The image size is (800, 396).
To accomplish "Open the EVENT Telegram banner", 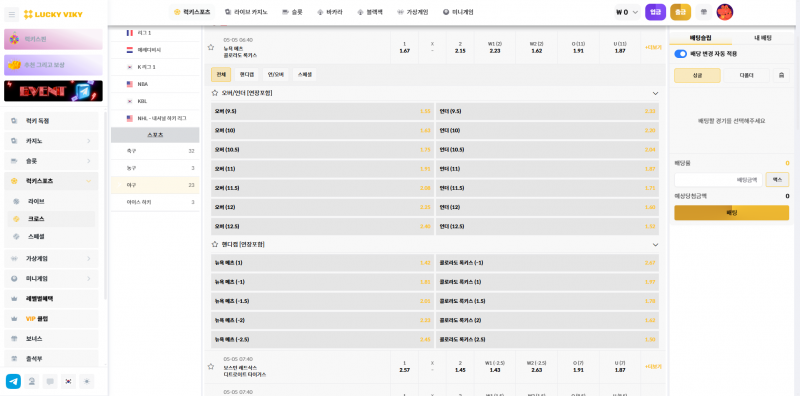I will (x=53, y=91).
